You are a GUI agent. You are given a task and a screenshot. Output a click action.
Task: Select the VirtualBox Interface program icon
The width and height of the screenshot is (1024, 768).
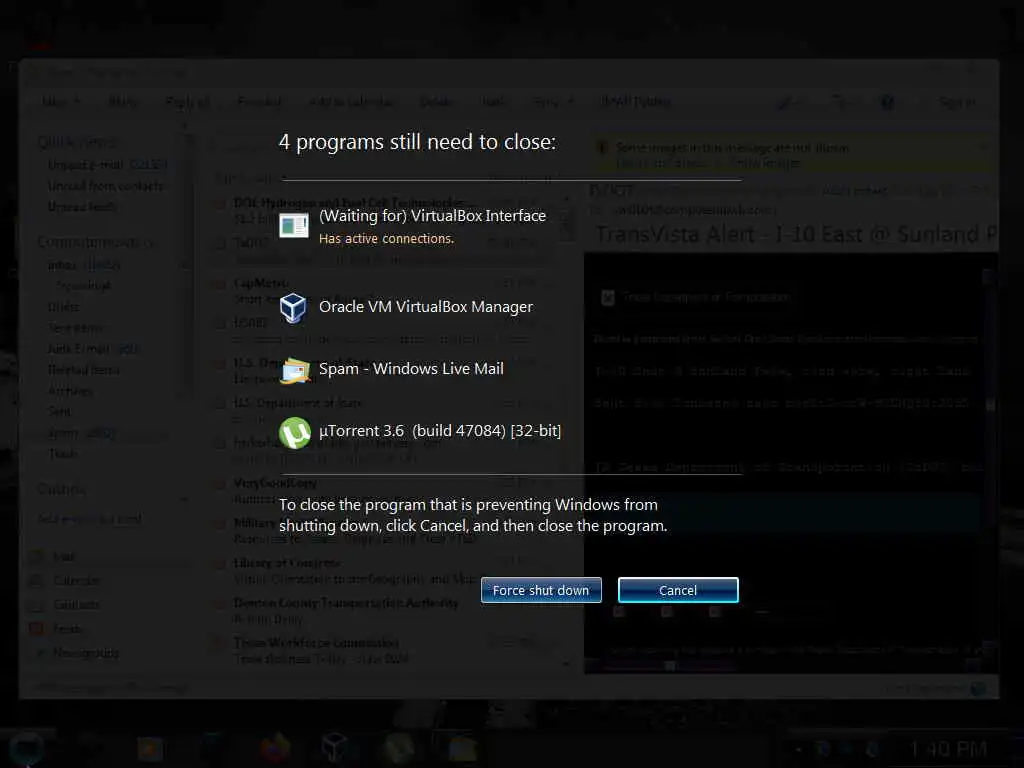(x=294, y=225)
